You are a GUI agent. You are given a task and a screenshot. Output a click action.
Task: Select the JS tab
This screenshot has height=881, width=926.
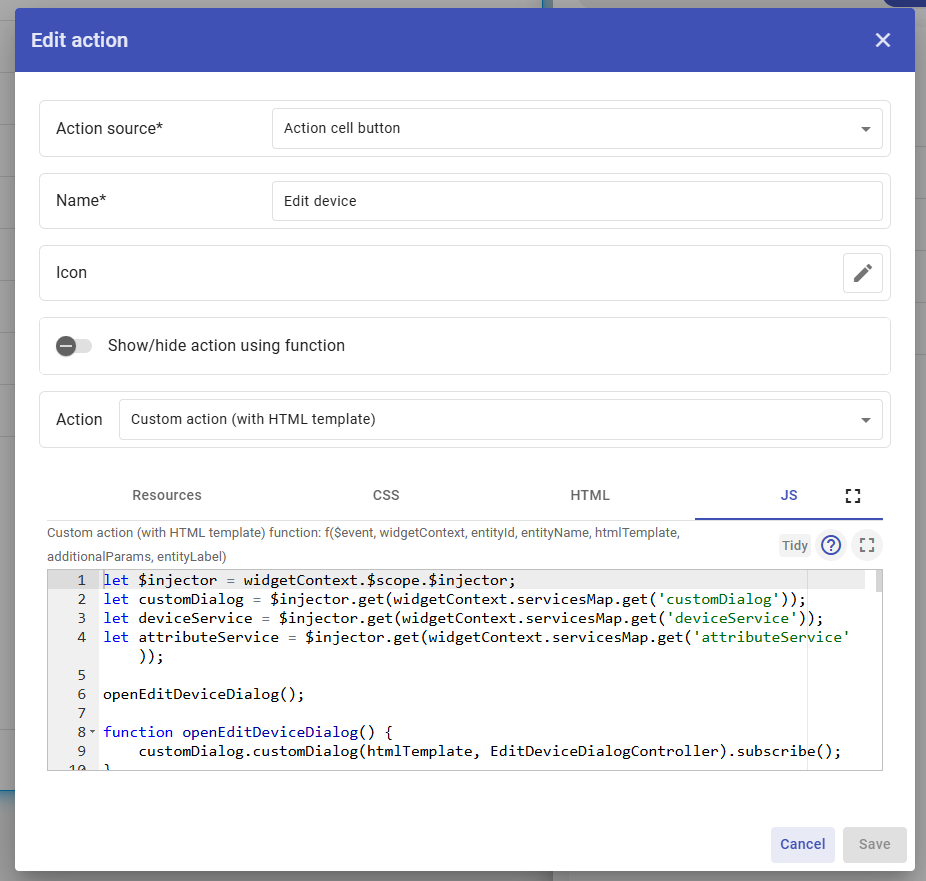click(x=789, y=496)
